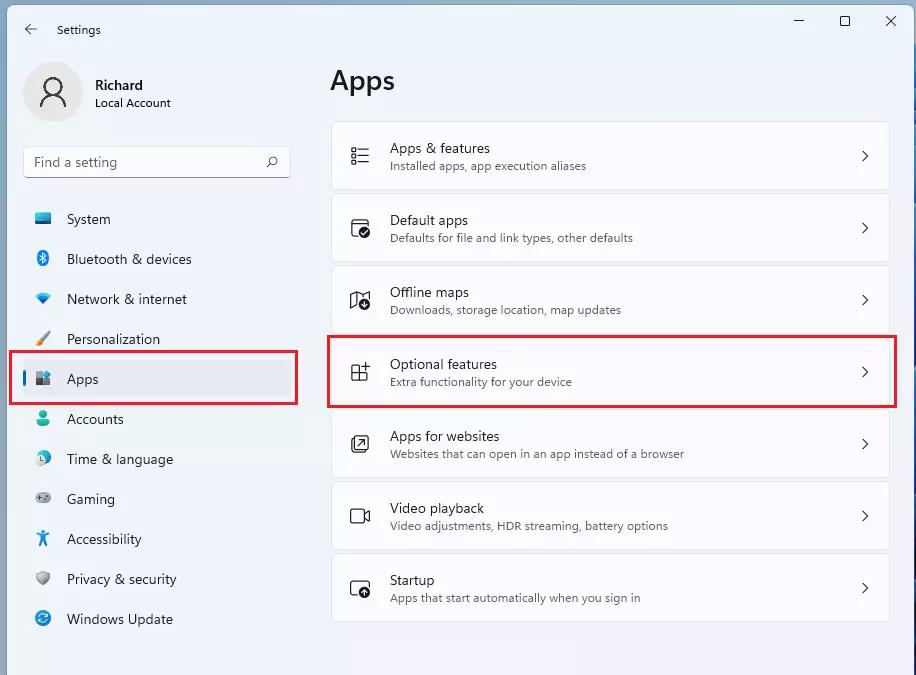Viewport: 916px width, 675px height.
Task: Click the Offline maps icon
Action: click(x=360, y=300)
